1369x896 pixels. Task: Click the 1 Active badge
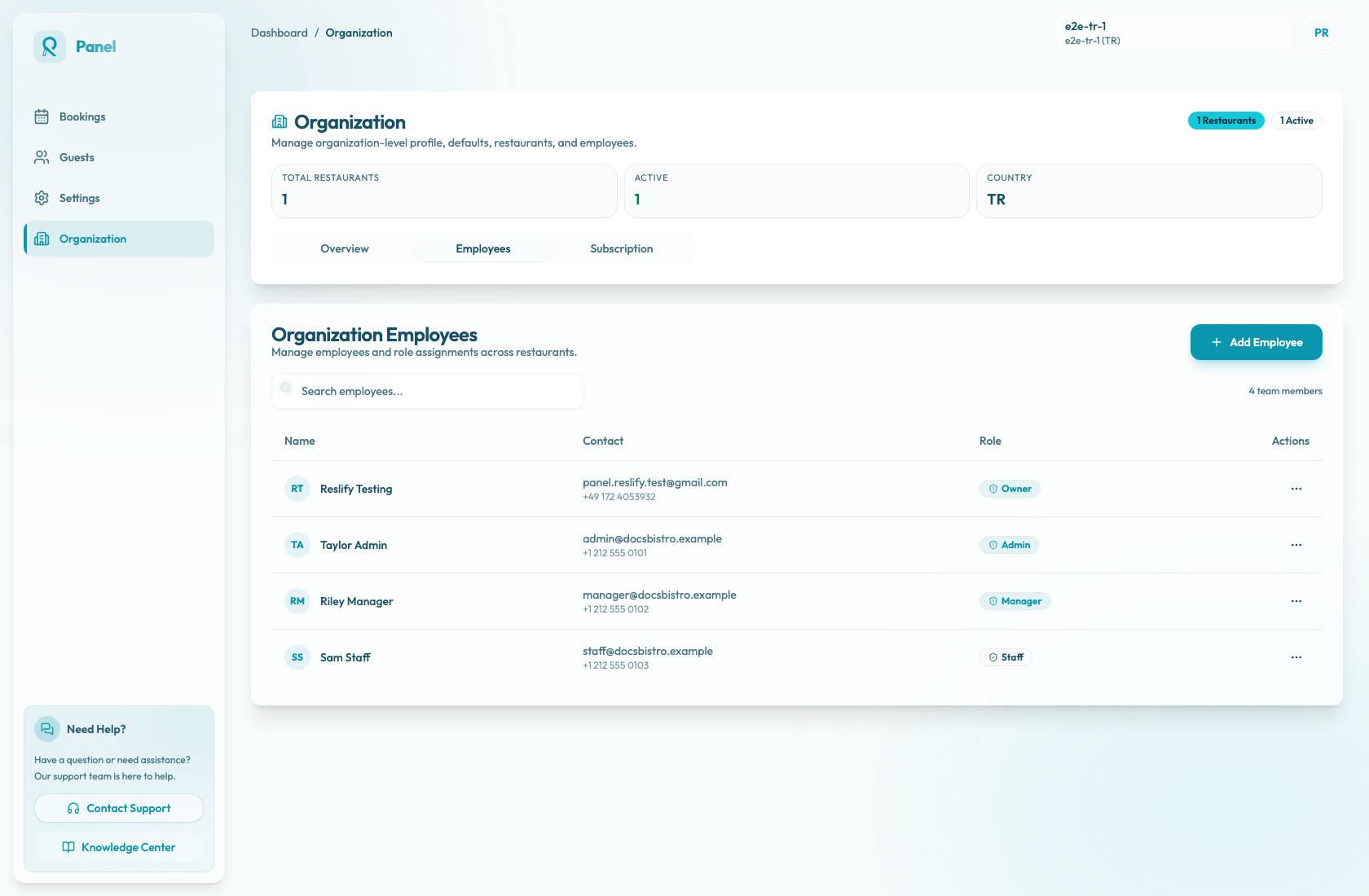click(1296, 121)
